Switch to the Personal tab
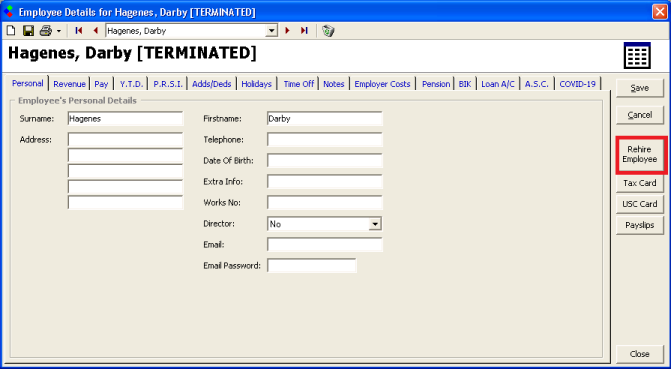This screenshot has width=671, height=369. click(x=27, y=83)
